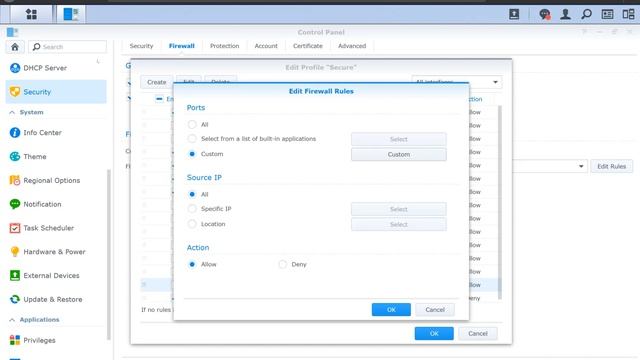This screenshot has height=360, width=640.
Task: Switch to the Account tab
Action: 266,46
